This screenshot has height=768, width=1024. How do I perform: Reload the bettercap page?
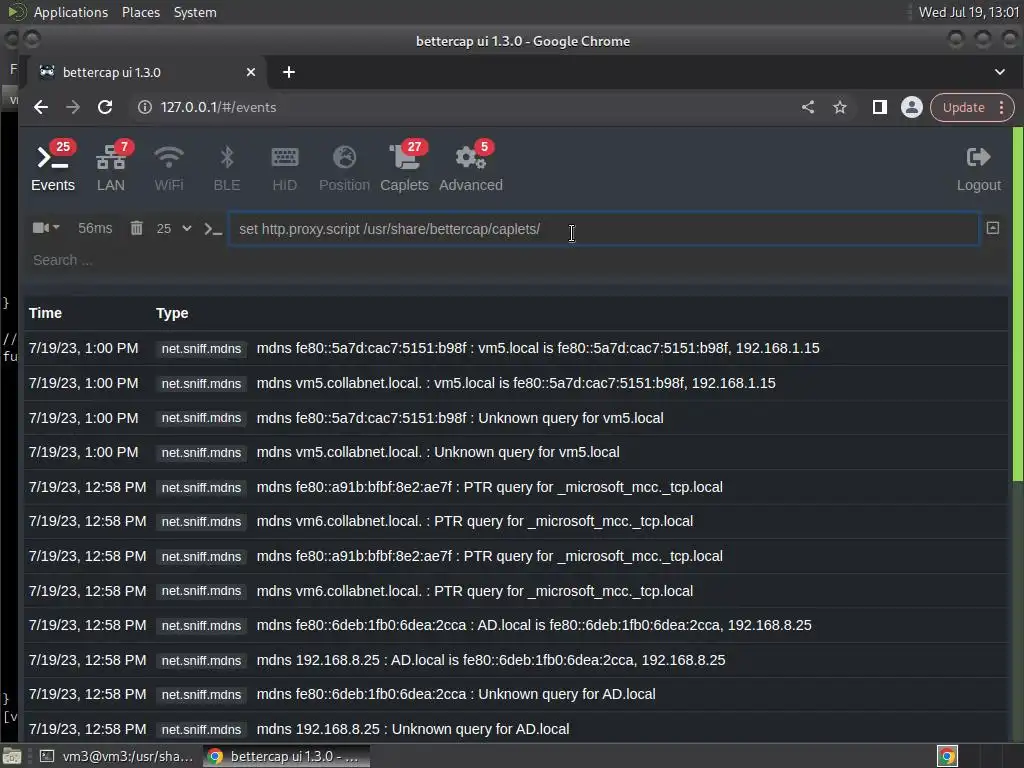(104, 107)
